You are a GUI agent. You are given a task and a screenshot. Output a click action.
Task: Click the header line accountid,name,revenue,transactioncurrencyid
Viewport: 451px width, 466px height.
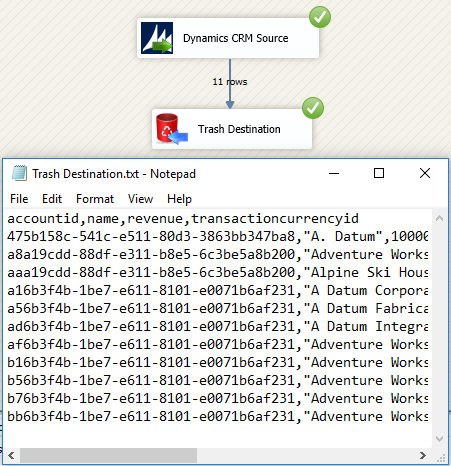pos(183,219)
